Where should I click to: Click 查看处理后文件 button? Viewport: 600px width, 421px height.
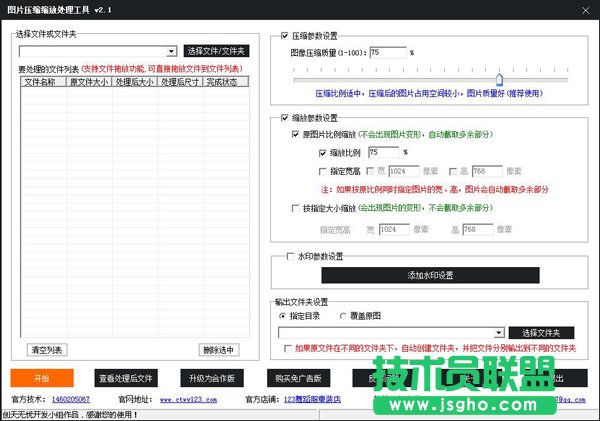click(126, 379)
